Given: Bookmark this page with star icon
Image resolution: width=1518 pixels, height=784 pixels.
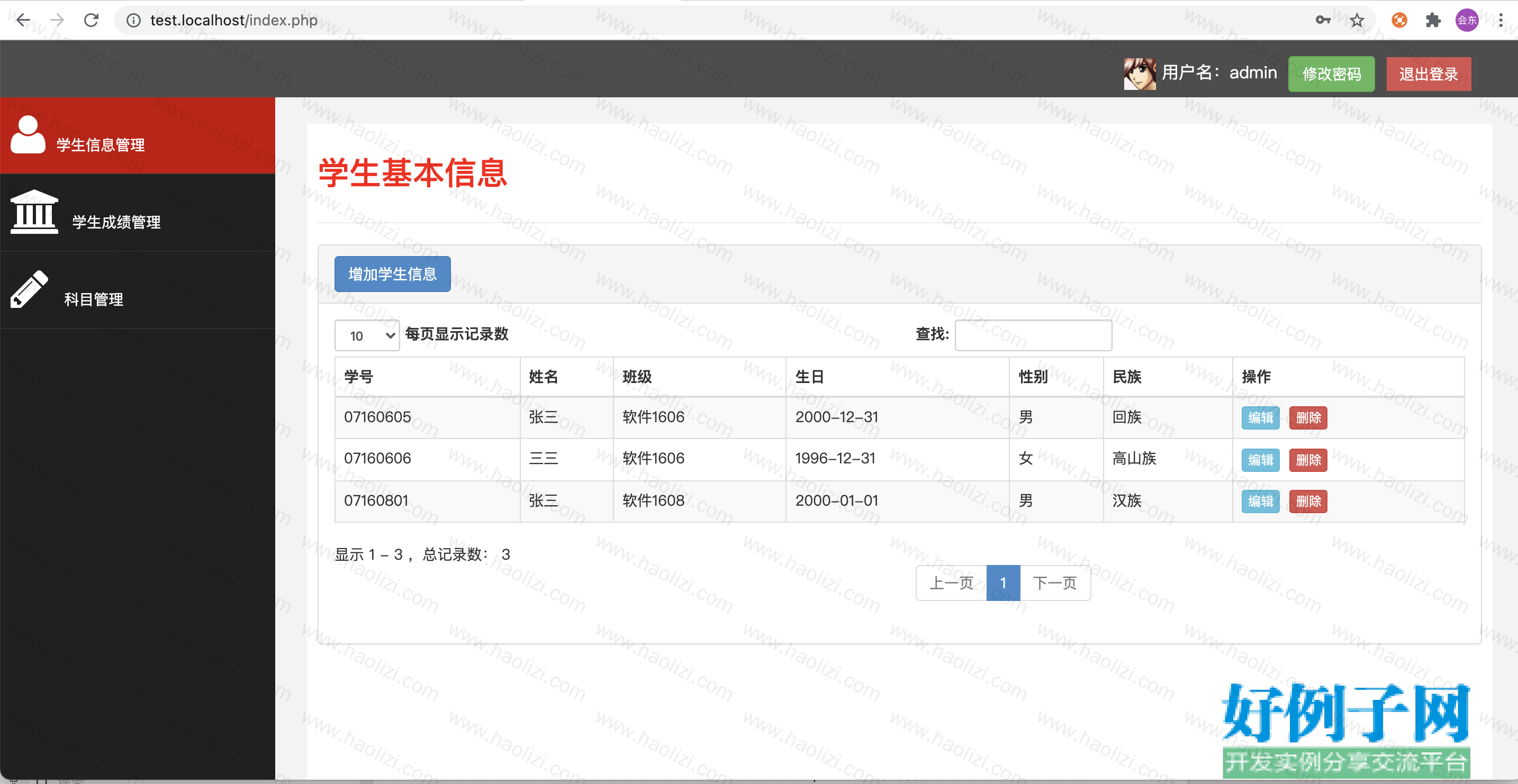Looking at the screenshot, I should click(1357, 20).
